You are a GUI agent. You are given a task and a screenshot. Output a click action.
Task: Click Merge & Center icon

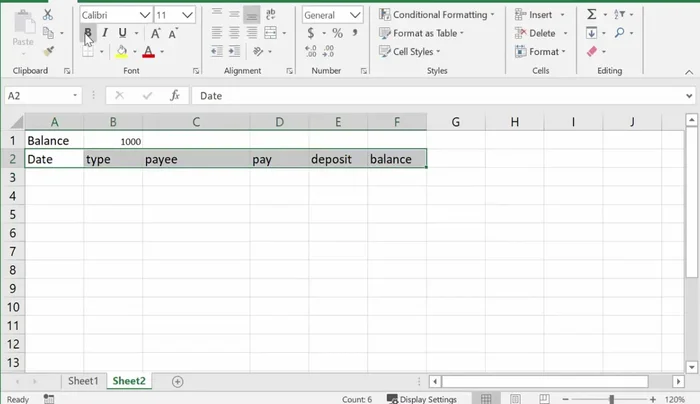[x=271, y=33]
